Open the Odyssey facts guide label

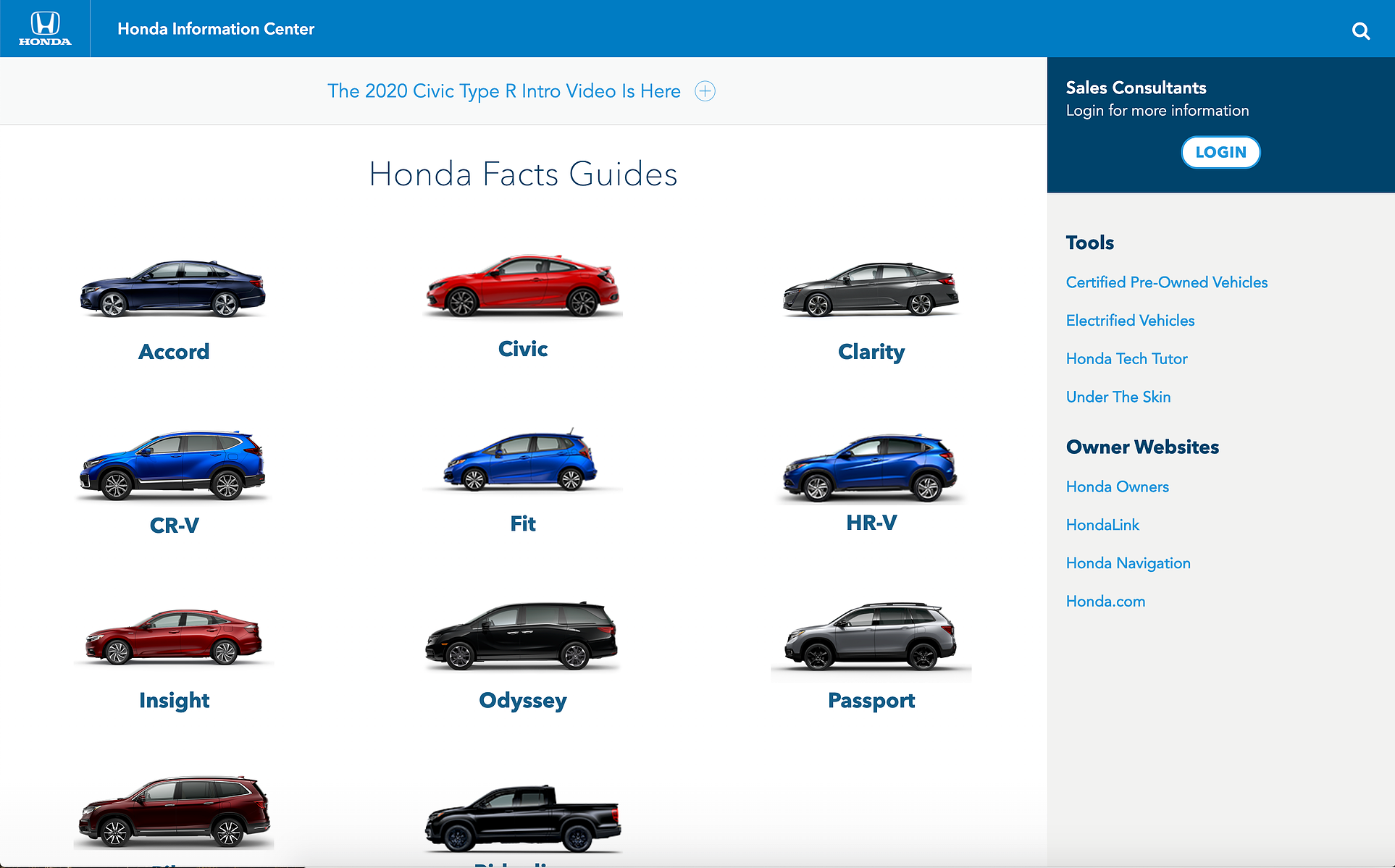[523, 701]
